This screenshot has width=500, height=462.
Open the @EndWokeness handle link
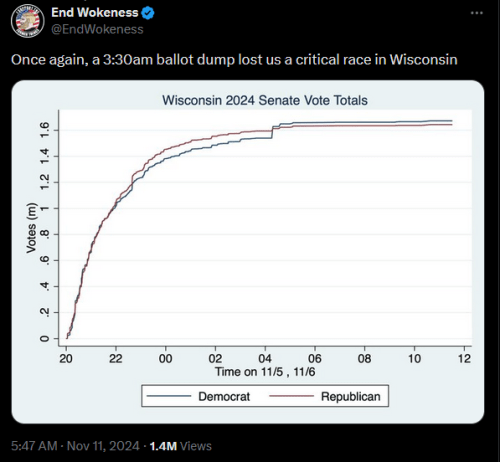coord(97,29)
